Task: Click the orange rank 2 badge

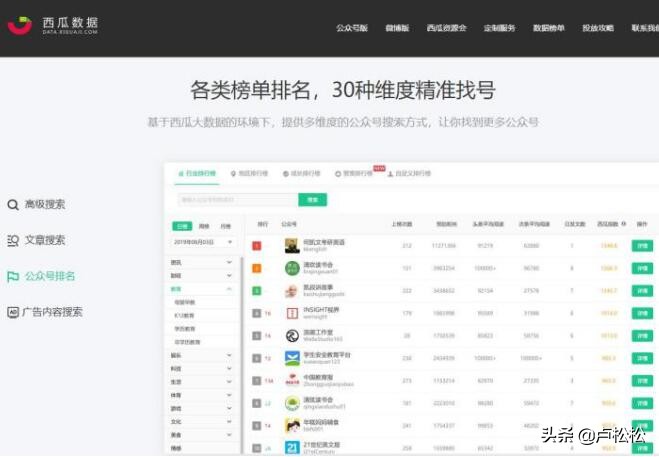Action: coord(256,268)
